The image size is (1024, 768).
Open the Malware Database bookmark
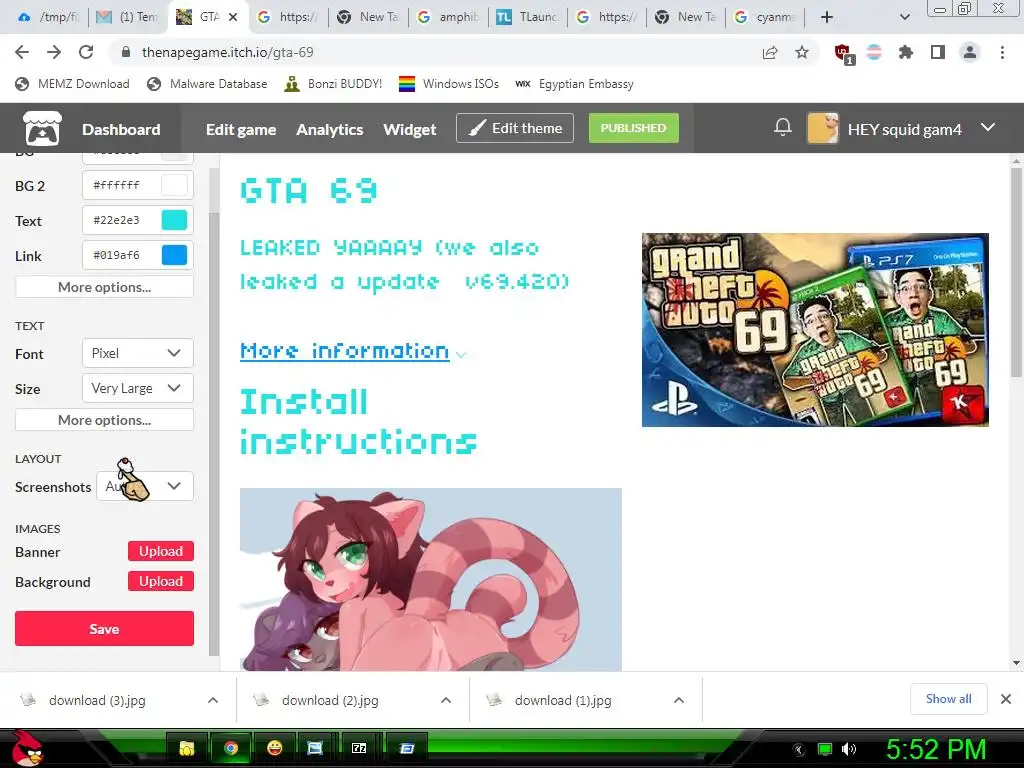[208, 84]
